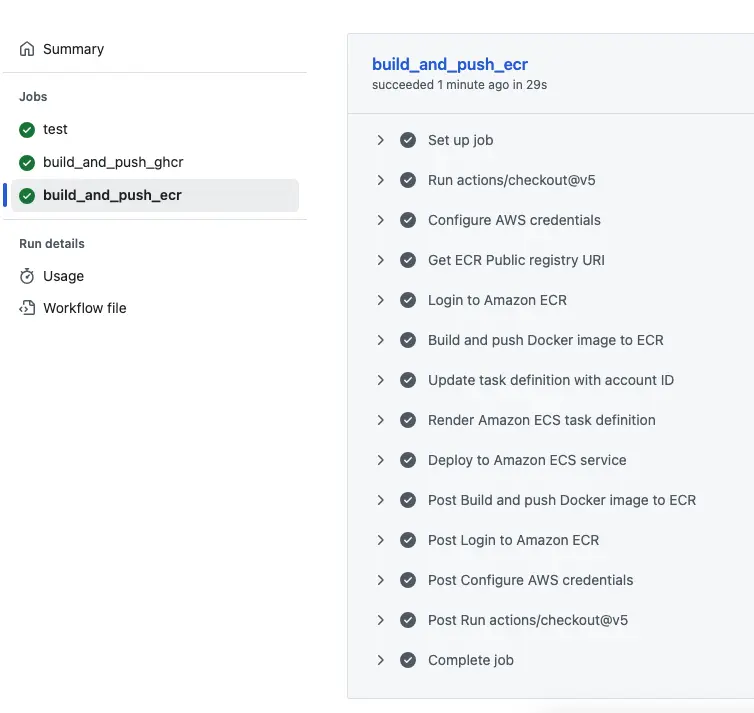Click the Workflow file code icon
Screen dimensions: 754x713
[x=27, y=308]
